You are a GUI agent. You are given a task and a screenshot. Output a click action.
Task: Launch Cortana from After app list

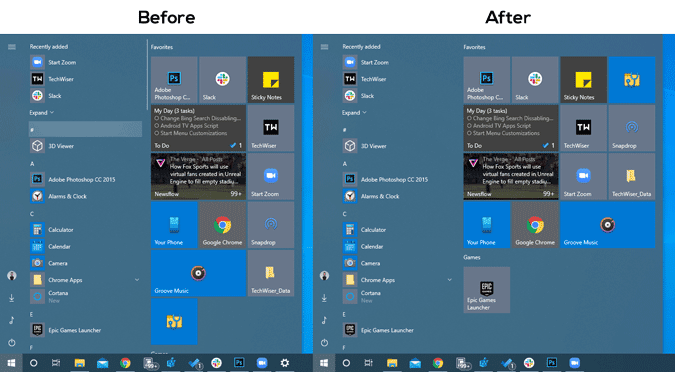(398, 297)
